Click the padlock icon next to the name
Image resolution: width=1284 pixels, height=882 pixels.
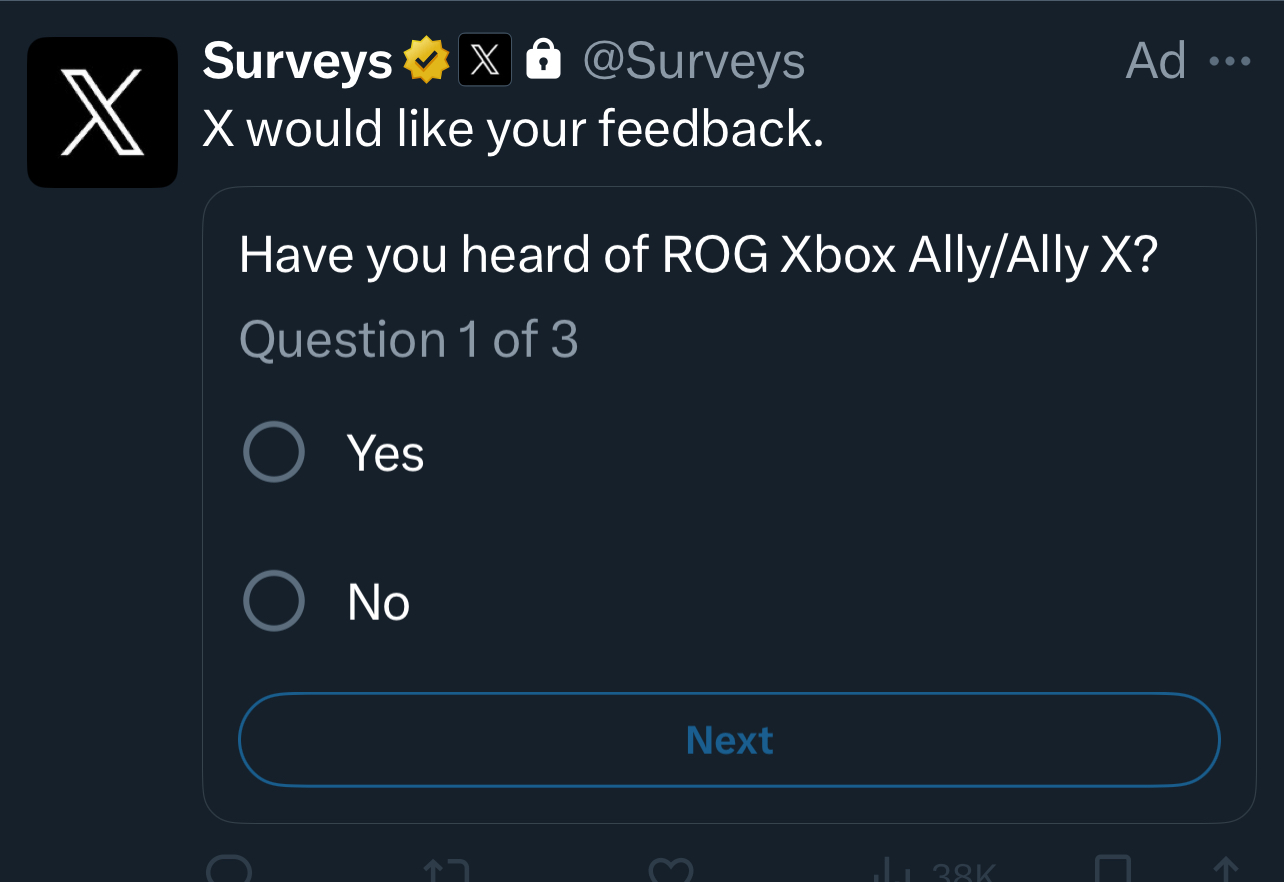pos(543,60)
